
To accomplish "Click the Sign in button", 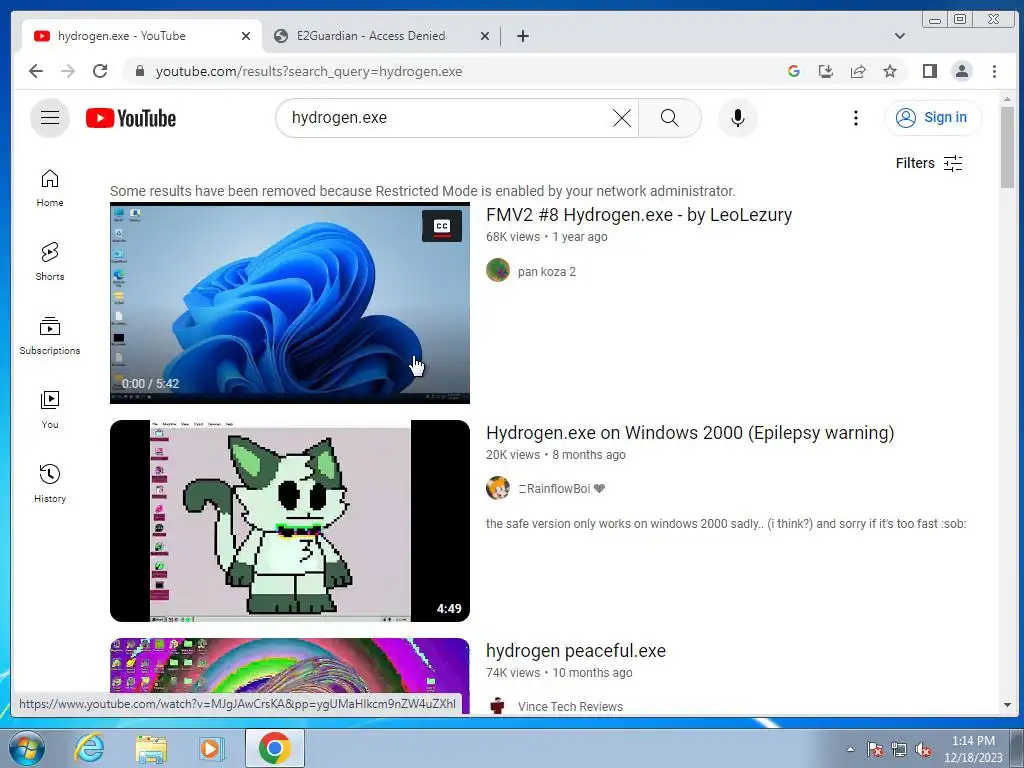I will pos(933,118).
